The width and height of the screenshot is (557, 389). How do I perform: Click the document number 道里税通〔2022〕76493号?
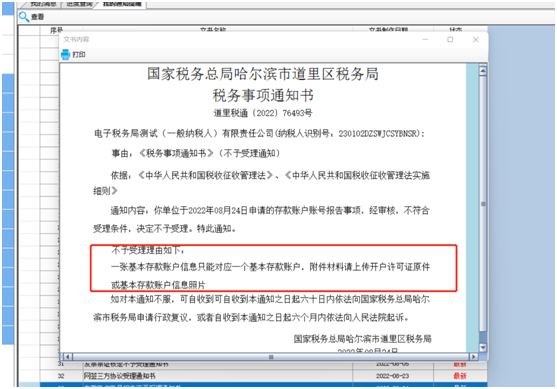pos(263,113)
